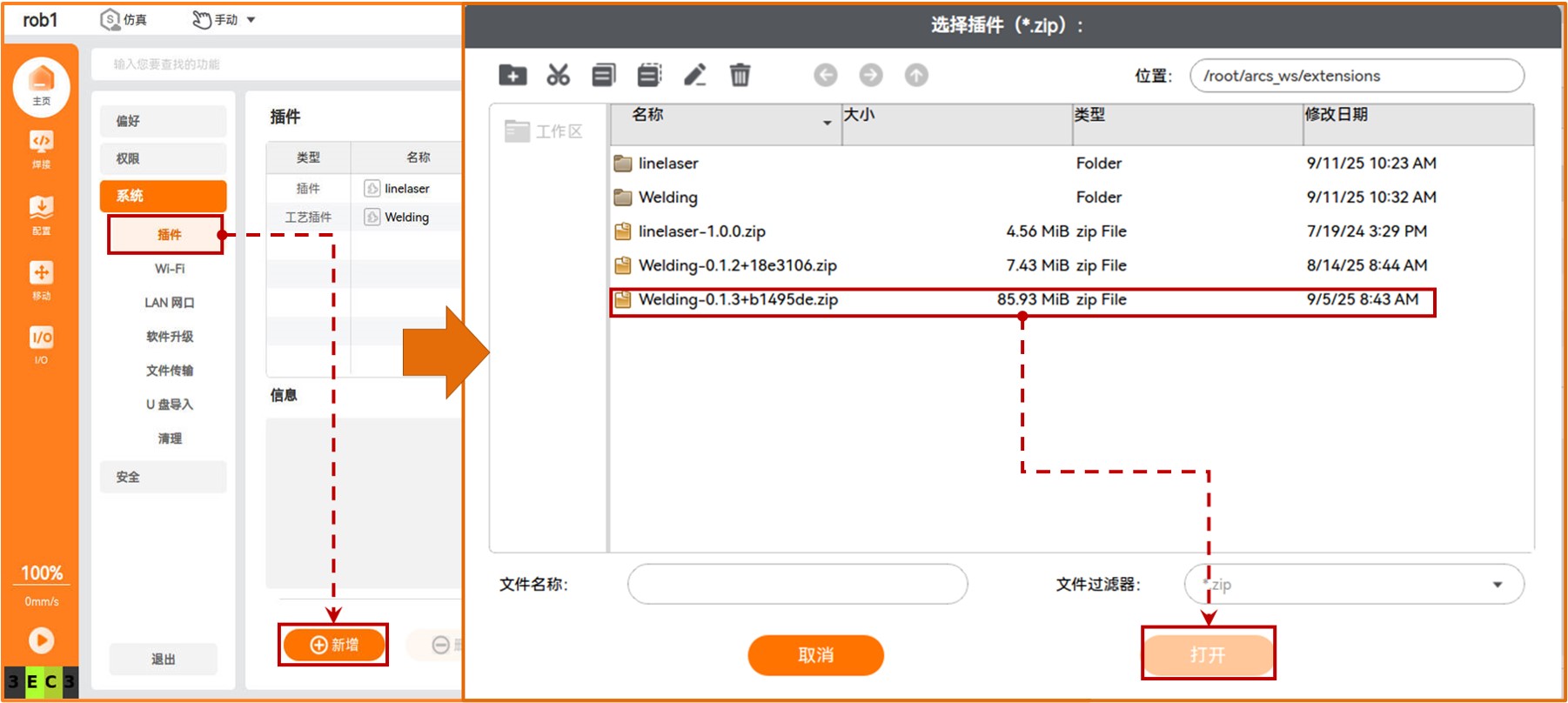Click the pencil rename icon

coord(694,76)
